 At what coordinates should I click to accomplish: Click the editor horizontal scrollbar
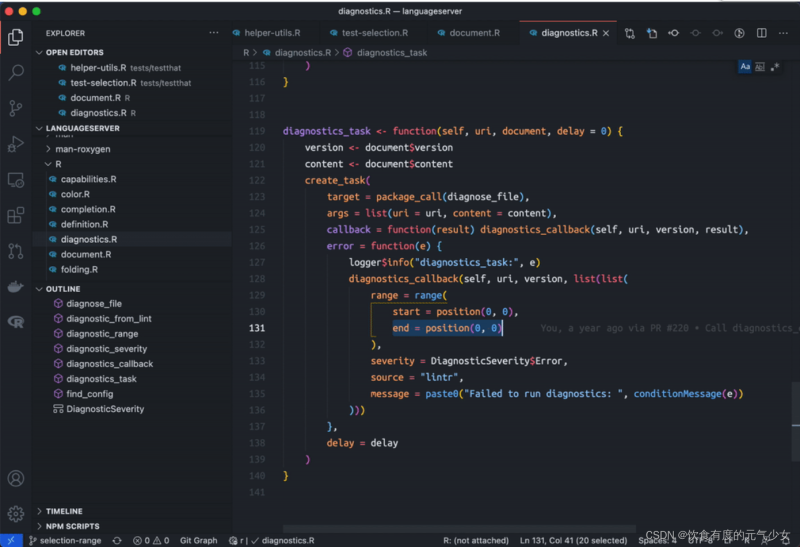click(459, 529)
